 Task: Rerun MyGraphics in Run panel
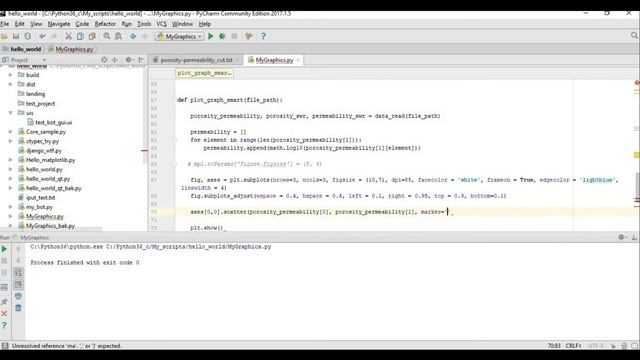4,249
